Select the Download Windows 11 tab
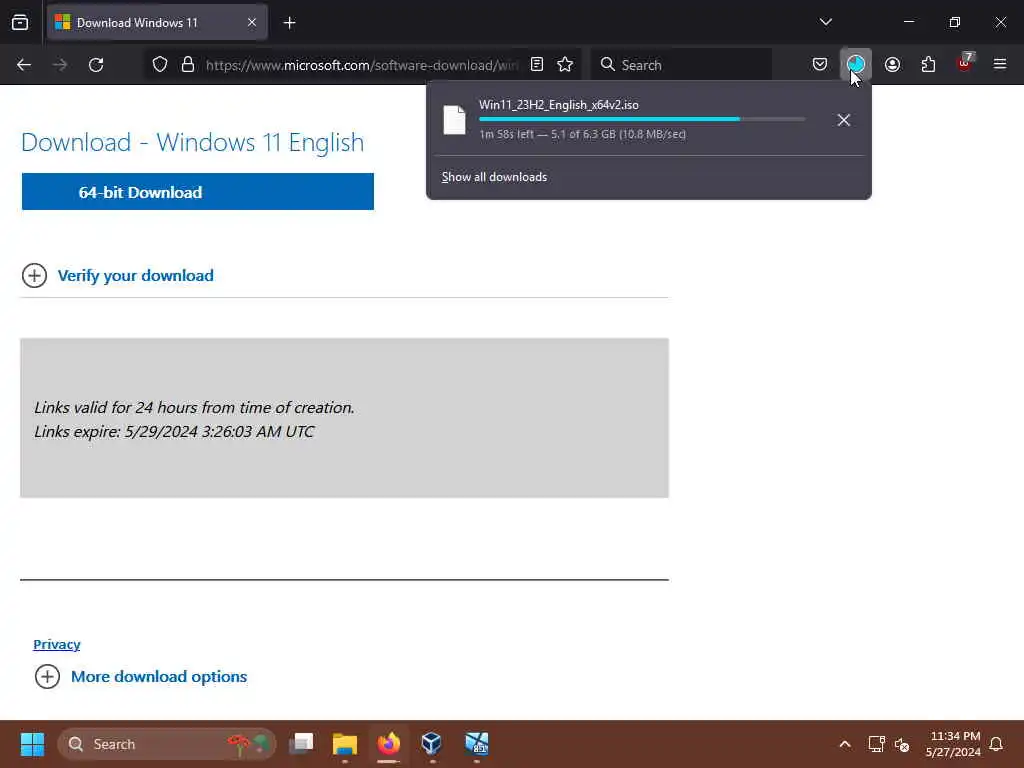 (x=157, y=23)
